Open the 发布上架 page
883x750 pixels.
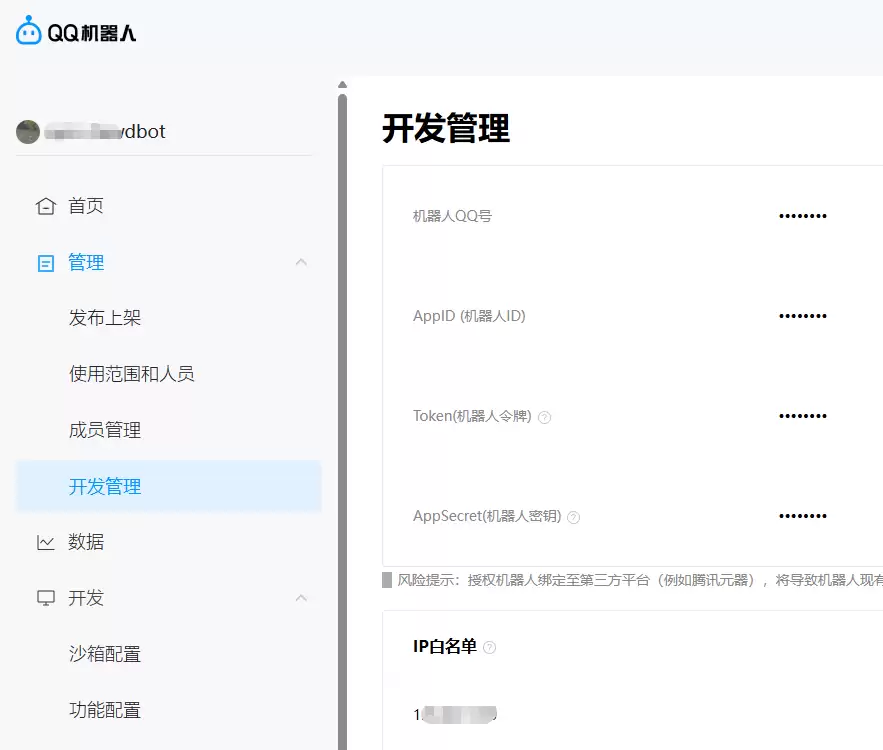[105, 317]
